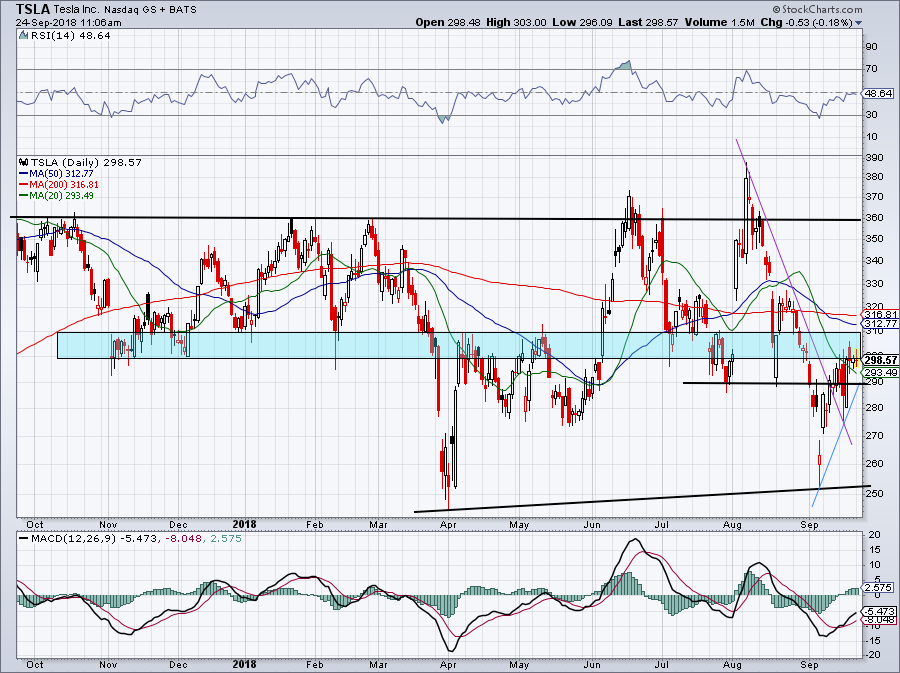
Task: Click the RSI indicator line icon
Action: point(24,35)
